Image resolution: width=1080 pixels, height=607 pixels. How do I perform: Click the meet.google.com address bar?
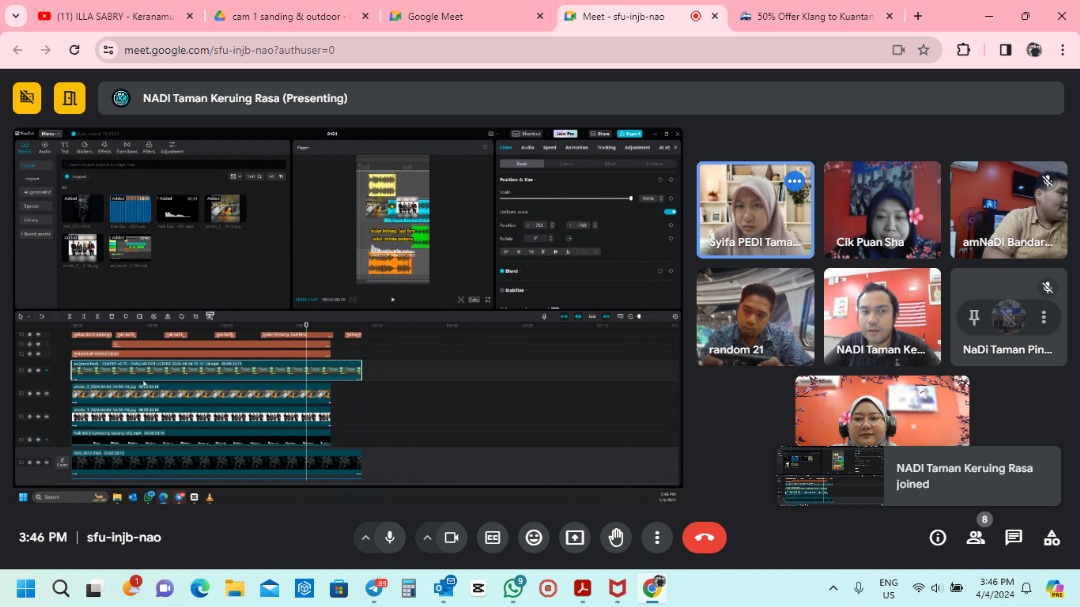(500, 50)
